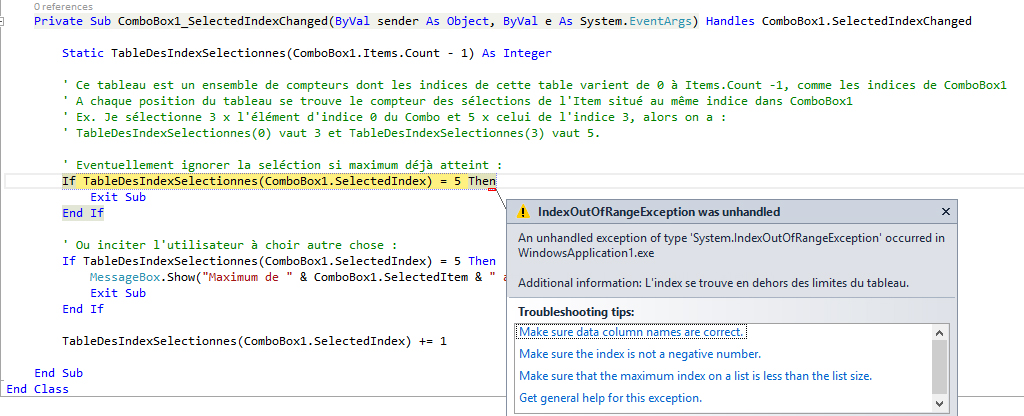Click the troubleshooting tips scrollbar thumb

pyautogui.click(x=939, y=366)
